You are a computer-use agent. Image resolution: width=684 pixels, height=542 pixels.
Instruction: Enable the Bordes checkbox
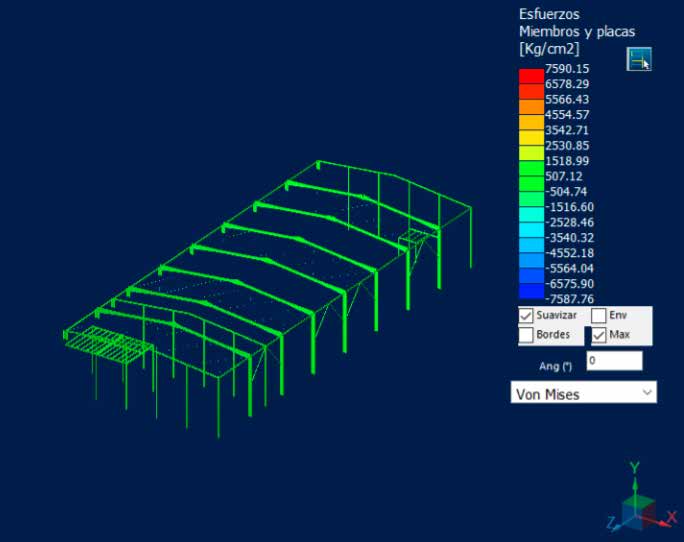click(526, 335)
